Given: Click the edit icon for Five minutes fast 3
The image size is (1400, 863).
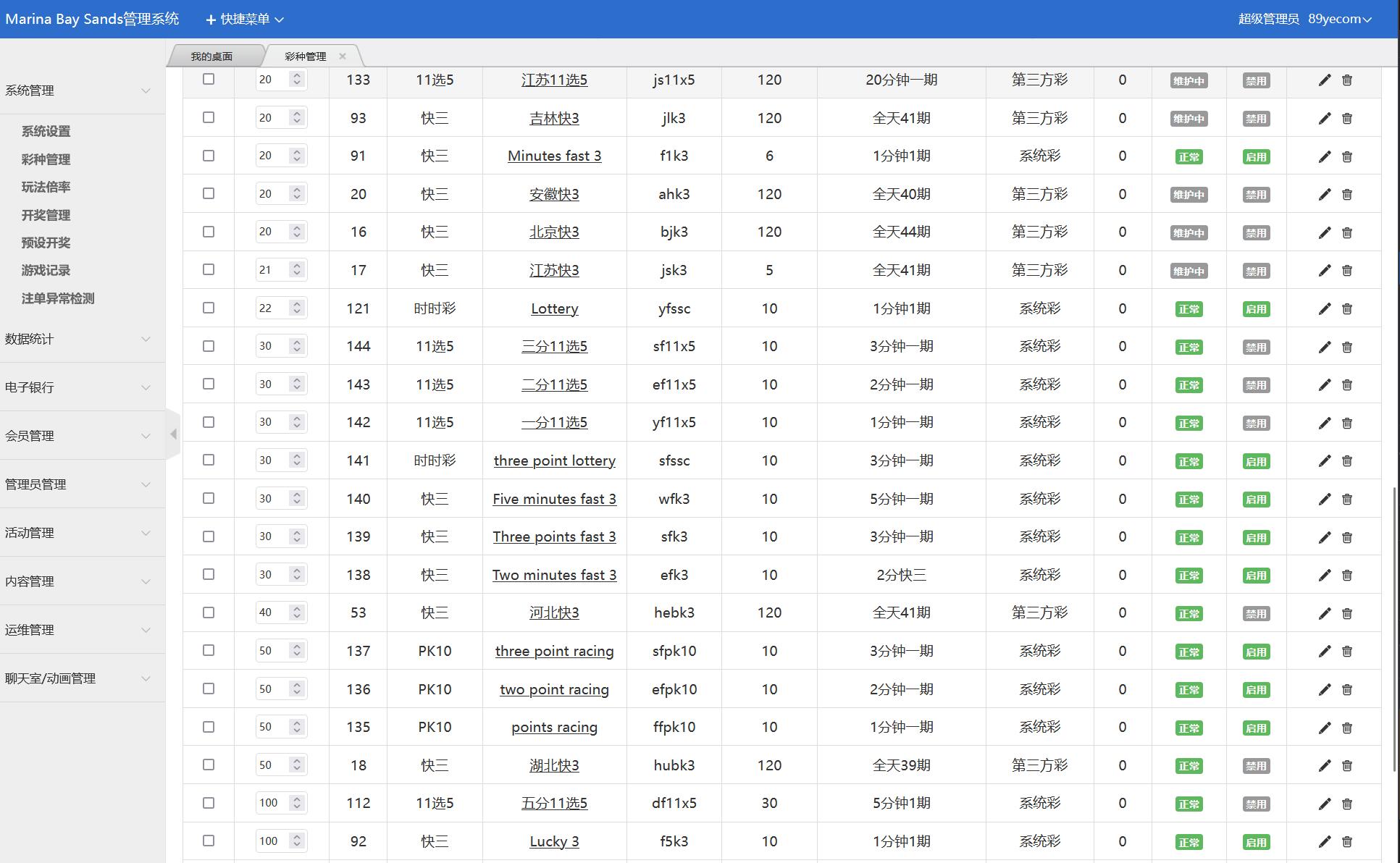Looking at the screenshot, I should [1324, 499].
